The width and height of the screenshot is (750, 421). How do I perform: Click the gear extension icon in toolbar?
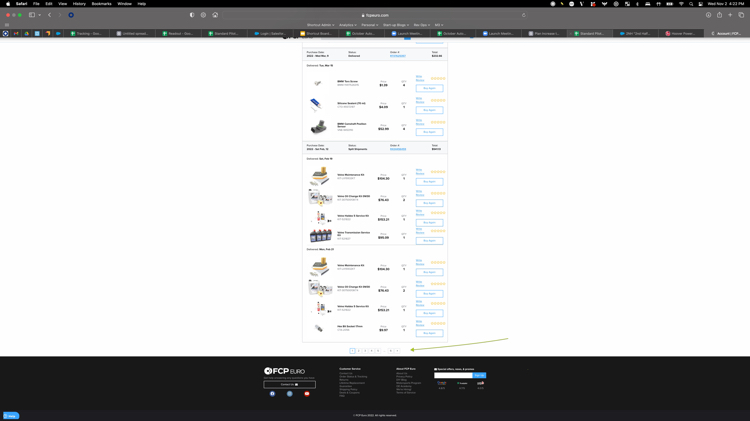[x=203, y=15]
